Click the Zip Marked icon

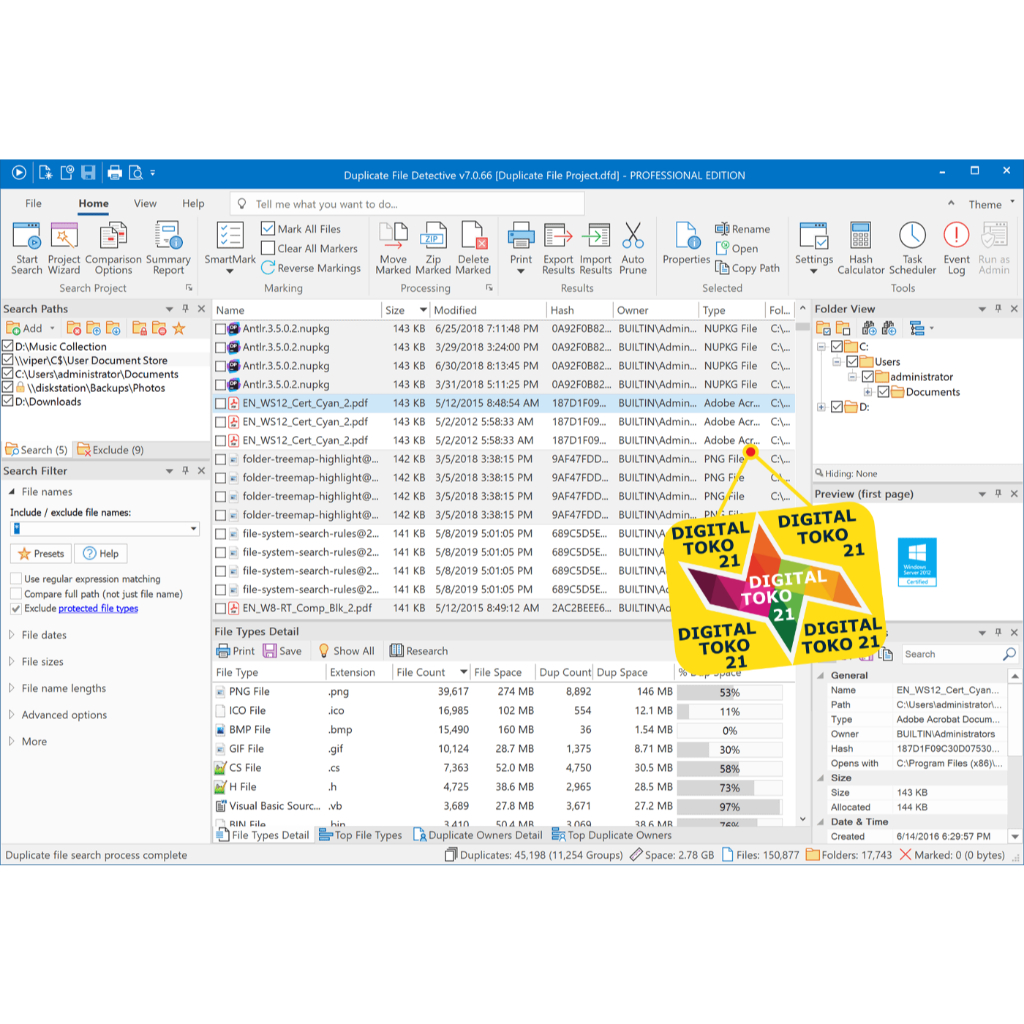(433, 236)
